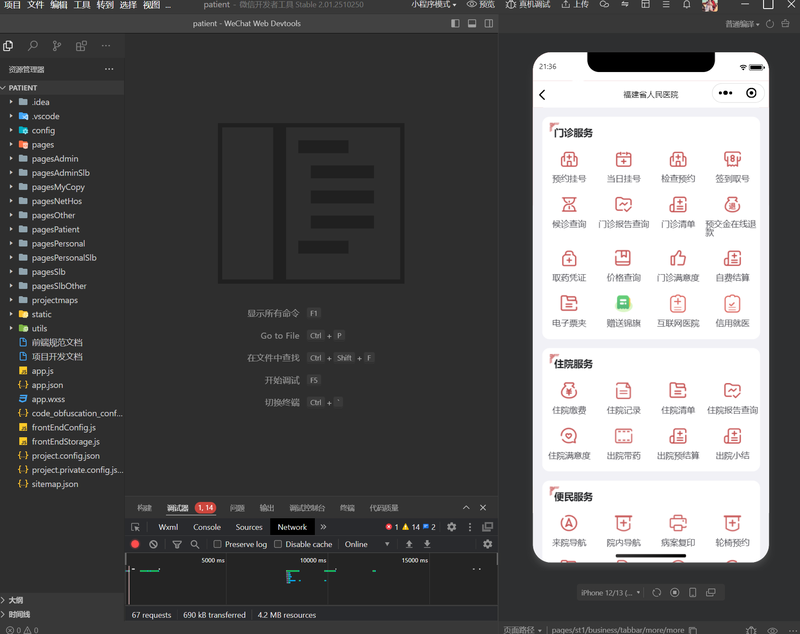This screenshot has width=800, height=634.
Task: Open the network filter funnel icon
Action: pyautogui.click(x=177, y=544)
